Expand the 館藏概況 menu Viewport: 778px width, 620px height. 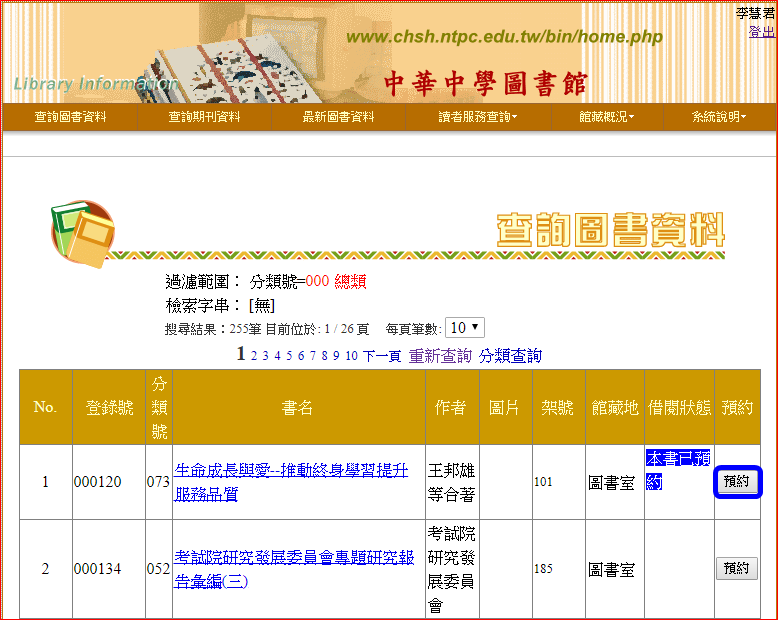tap(607, 117)
